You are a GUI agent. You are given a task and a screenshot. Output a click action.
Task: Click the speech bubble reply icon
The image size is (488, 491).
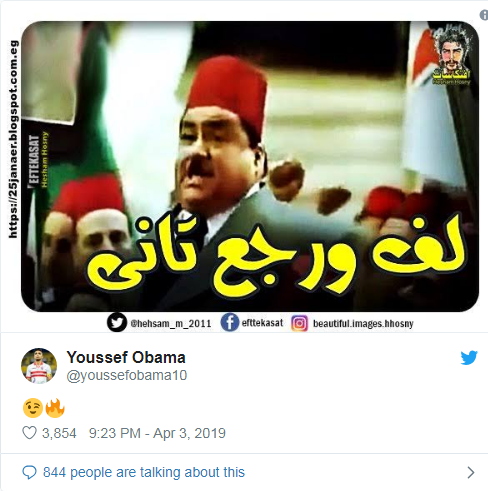point(29,472)
